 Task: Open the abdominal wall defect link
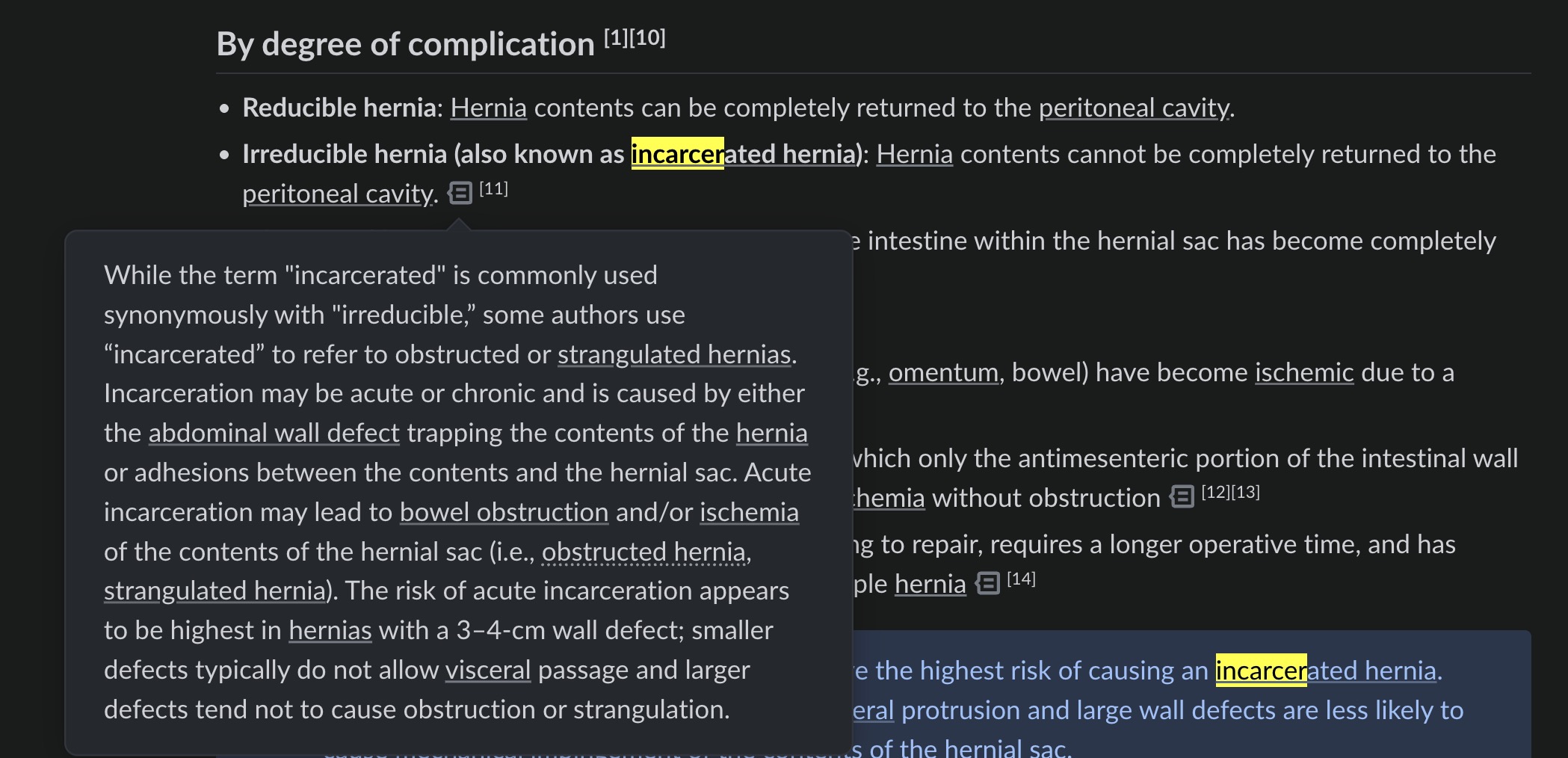click(274, 433)
